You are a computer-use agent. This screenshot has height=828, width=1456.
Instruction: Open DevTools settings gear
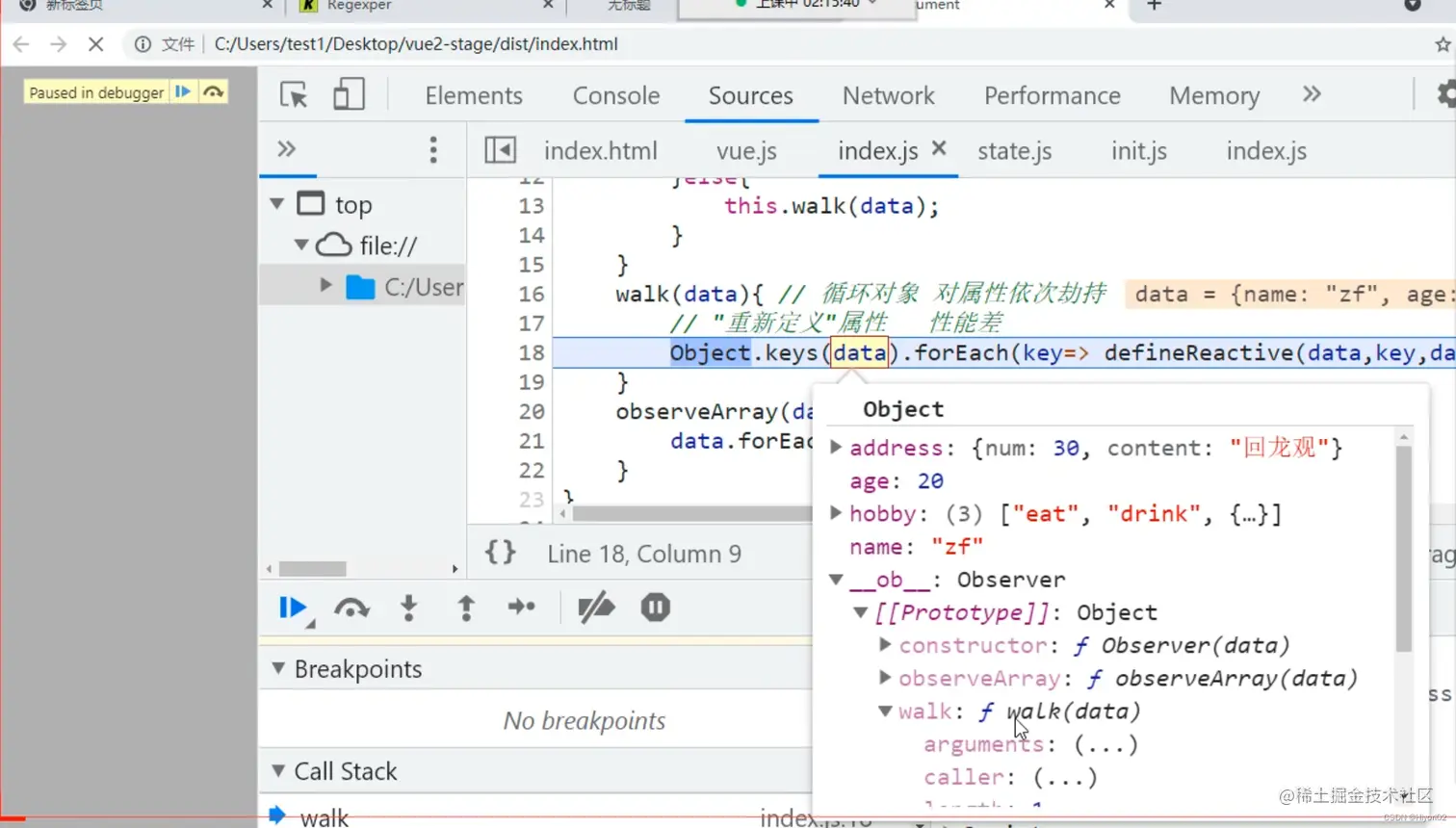[x=1447, y=94]
